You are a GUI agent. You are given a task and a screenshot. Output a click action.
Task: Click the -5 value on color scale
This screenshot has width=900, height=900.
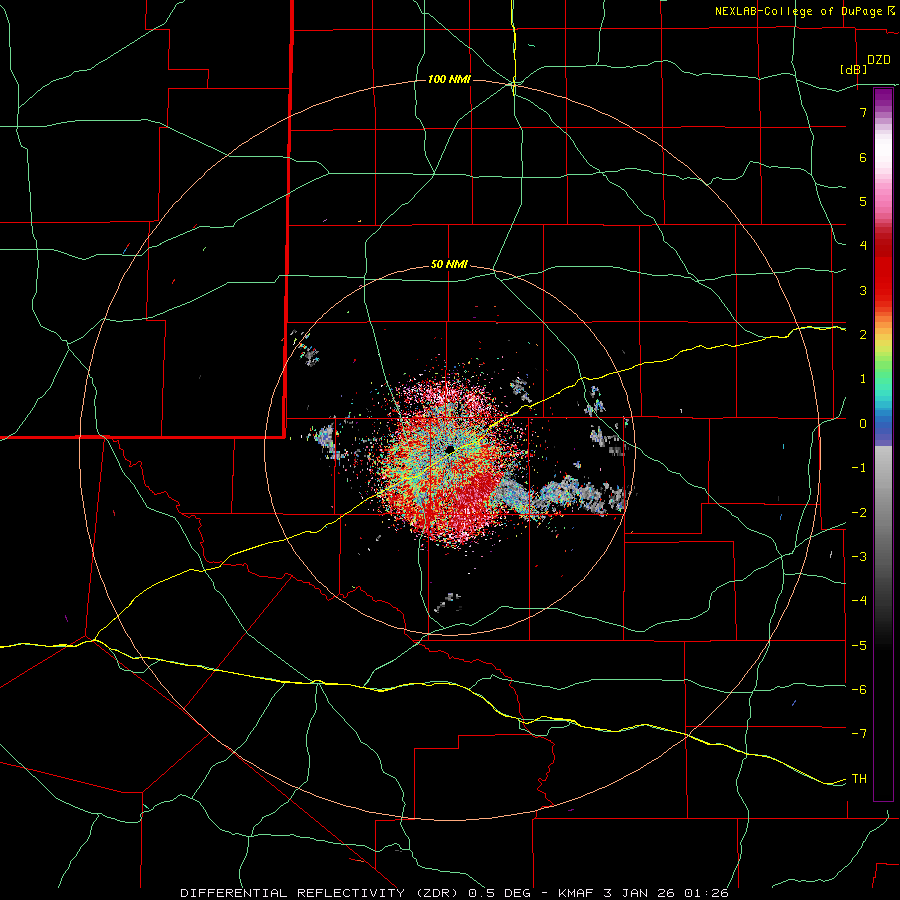coord(859,645)
